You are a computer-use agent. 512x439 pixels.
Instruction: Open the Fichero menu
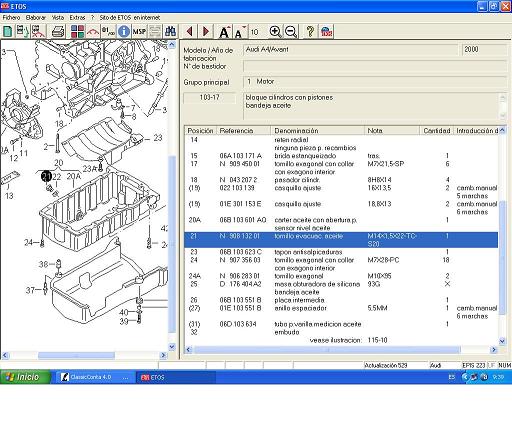[12, 17]
